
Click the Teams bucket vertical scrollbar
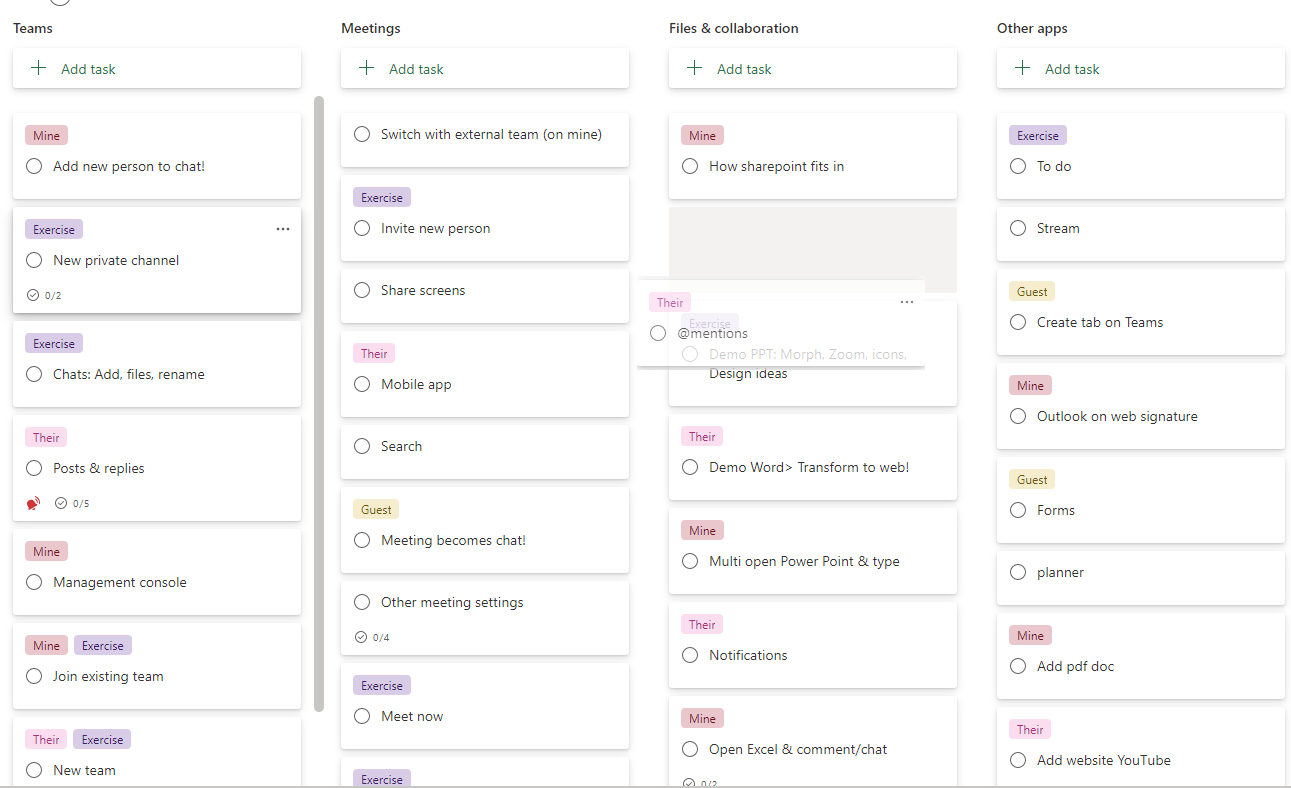pyautogui.click(x=319, y=400)
